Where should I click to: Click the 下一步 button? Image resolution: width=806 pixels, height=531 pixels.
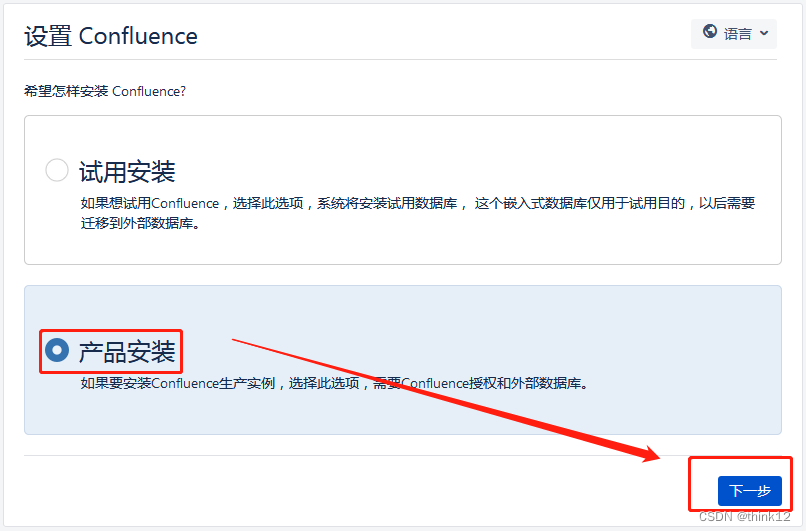pyautogui.click(x=749, y=490)
